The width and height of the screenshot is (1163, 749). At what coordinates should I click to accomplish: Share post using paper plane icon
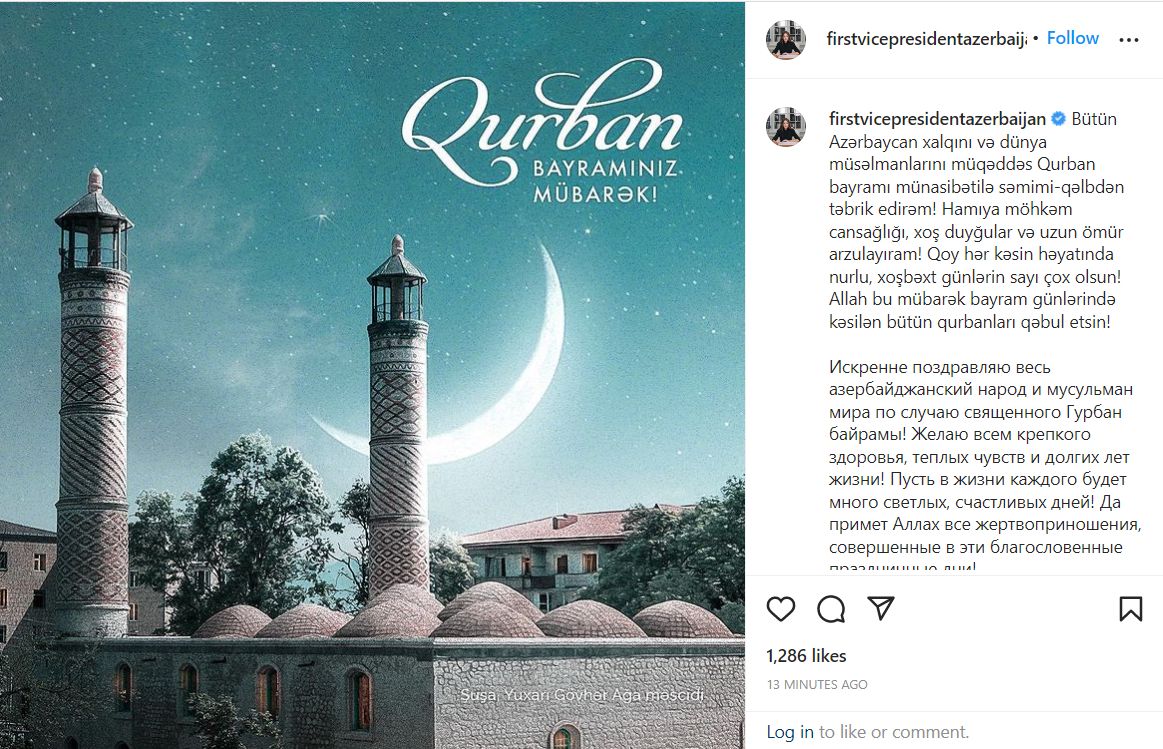(x=881, y=608)
